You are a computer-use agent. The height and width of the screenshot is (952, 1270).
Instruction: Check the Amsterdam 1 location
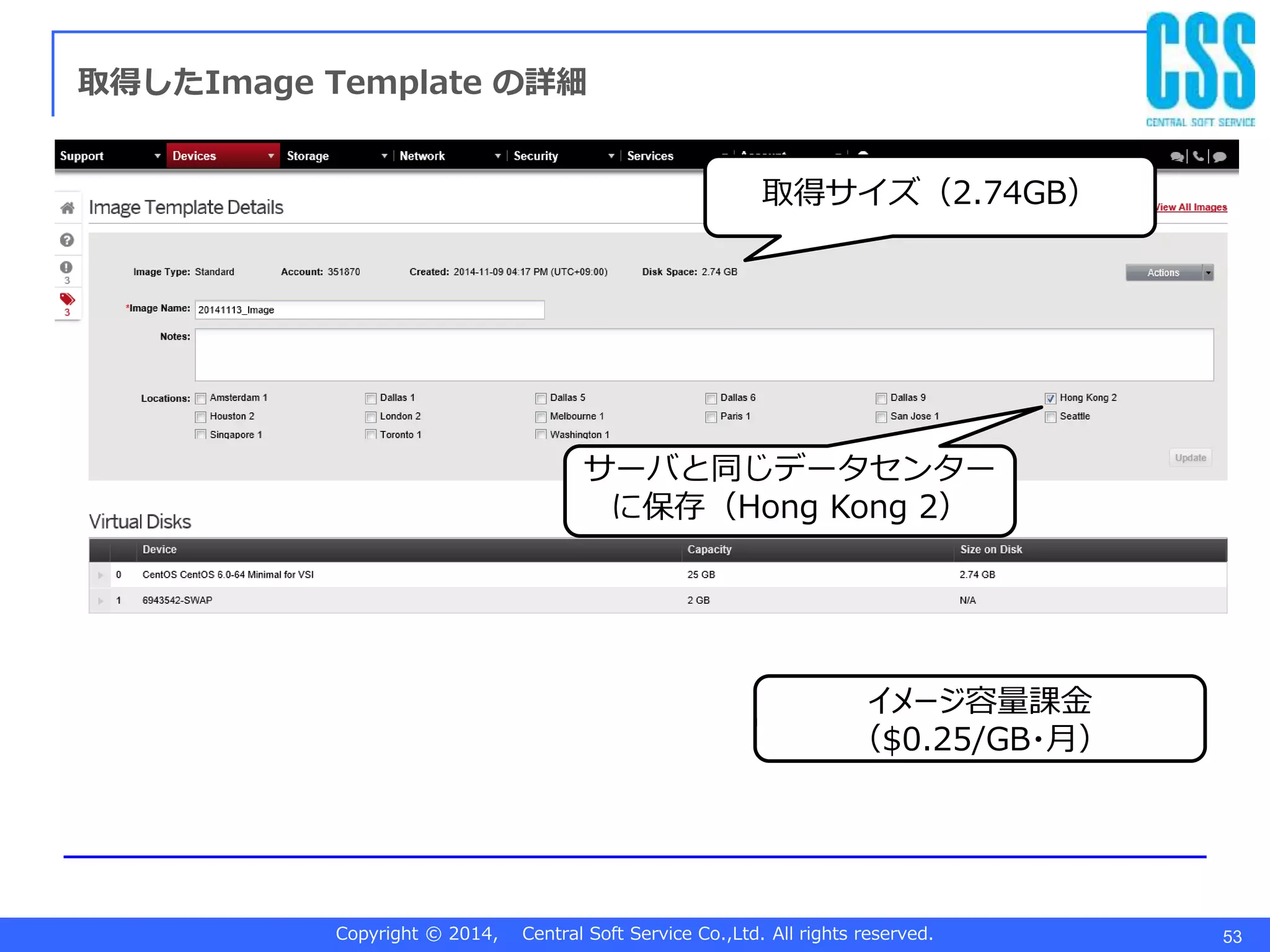coord(200,399)
